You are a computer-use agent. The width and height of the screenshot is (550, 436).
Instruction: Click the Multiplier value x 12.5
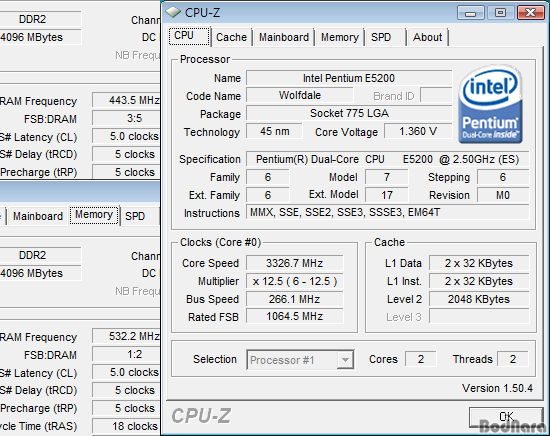[294, 281]
